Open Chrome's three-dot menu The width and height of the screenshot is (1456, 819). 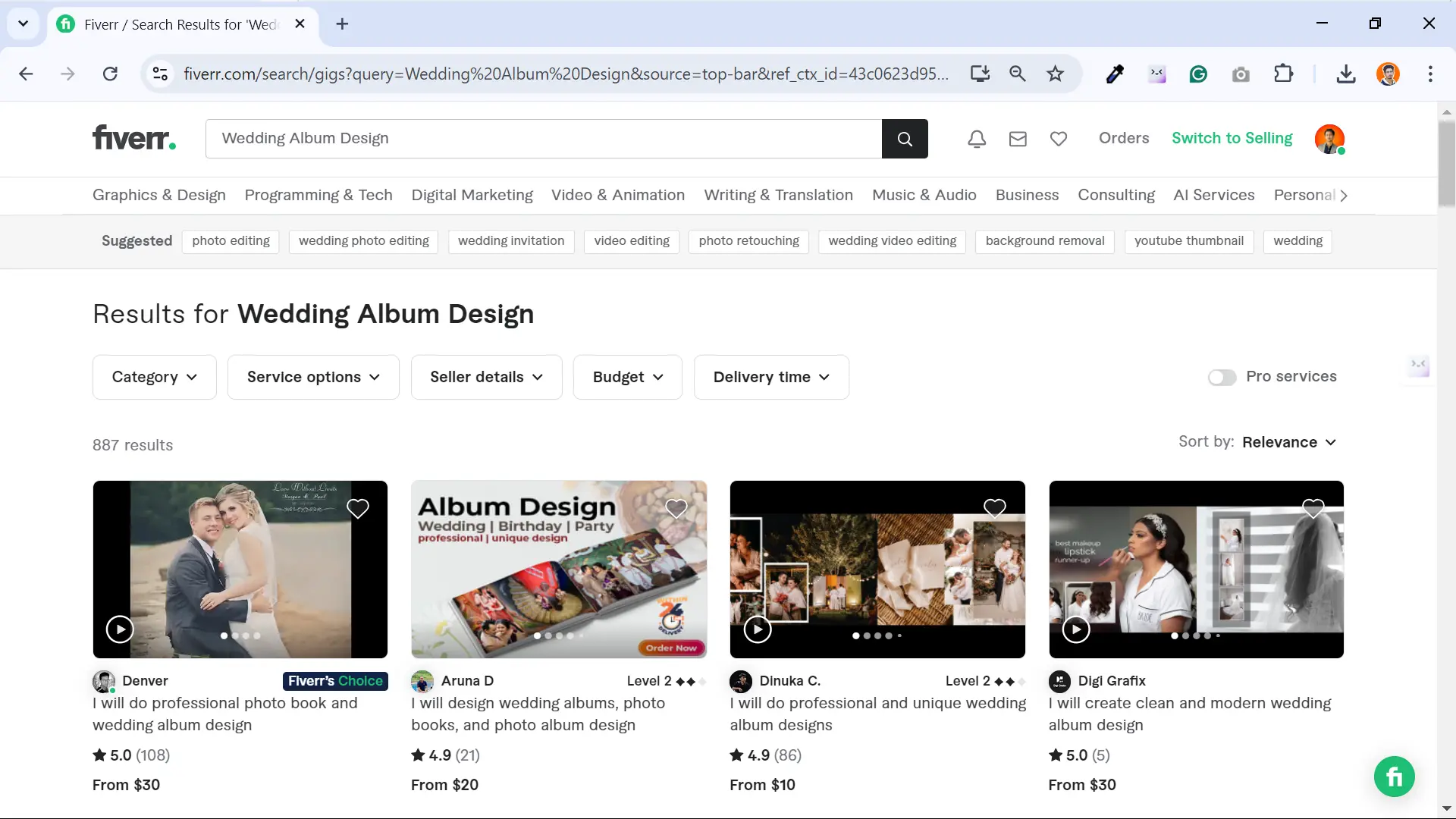click(1430, 74)
